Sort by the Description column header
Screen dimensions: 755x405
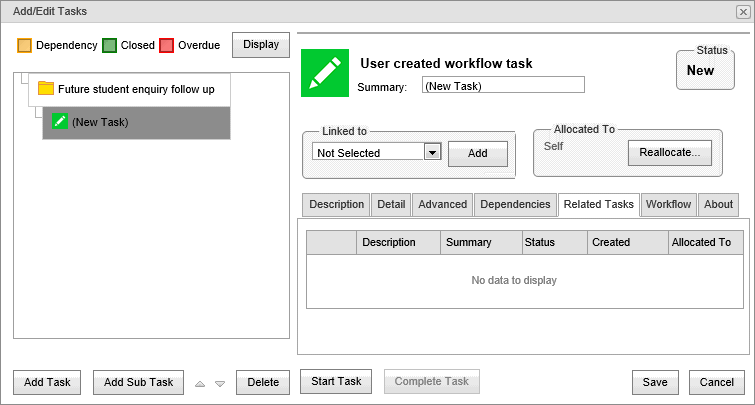click(x=398, y=242)
